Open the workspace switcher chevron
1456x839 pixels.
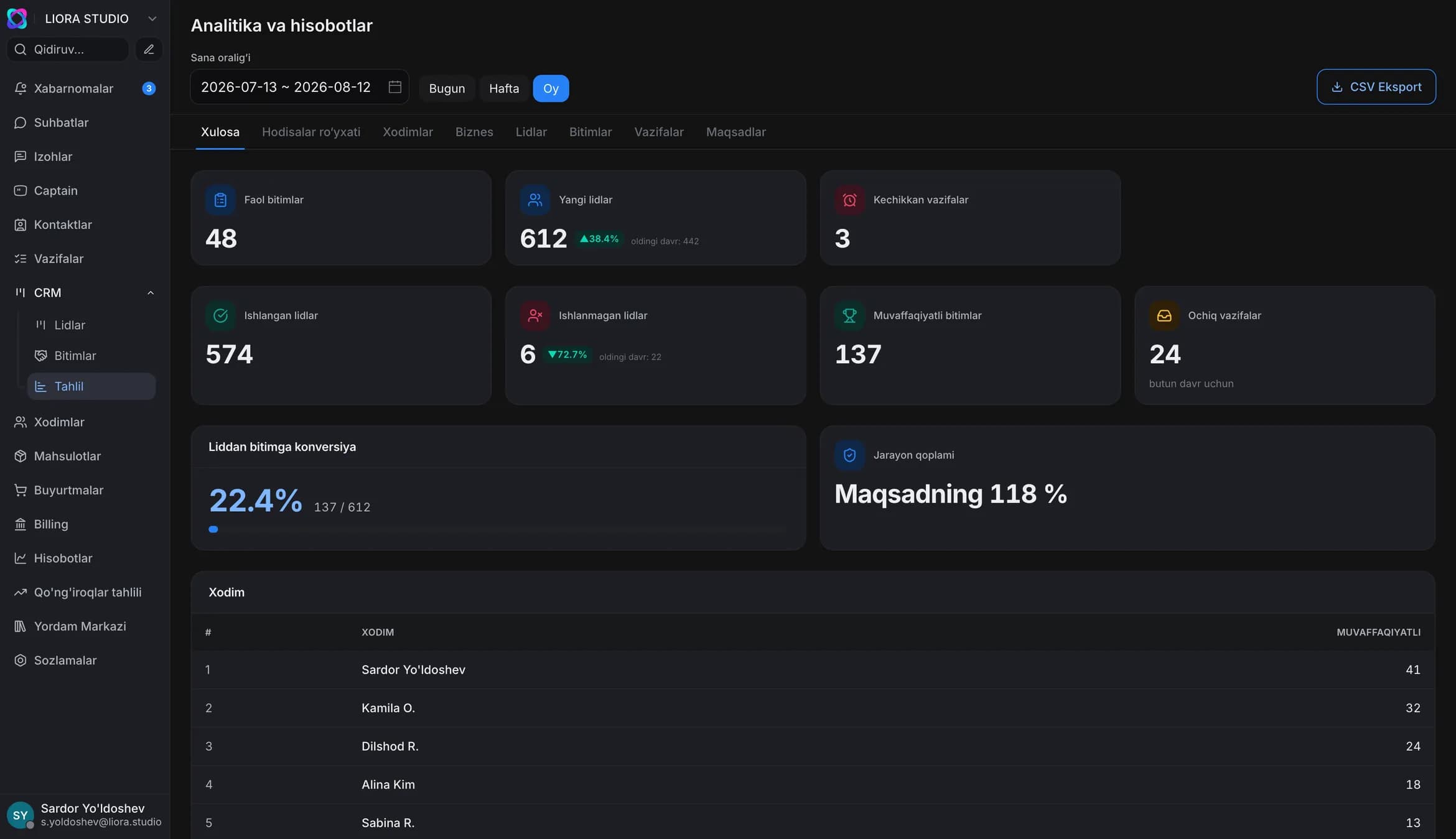(x=152, y=19)
